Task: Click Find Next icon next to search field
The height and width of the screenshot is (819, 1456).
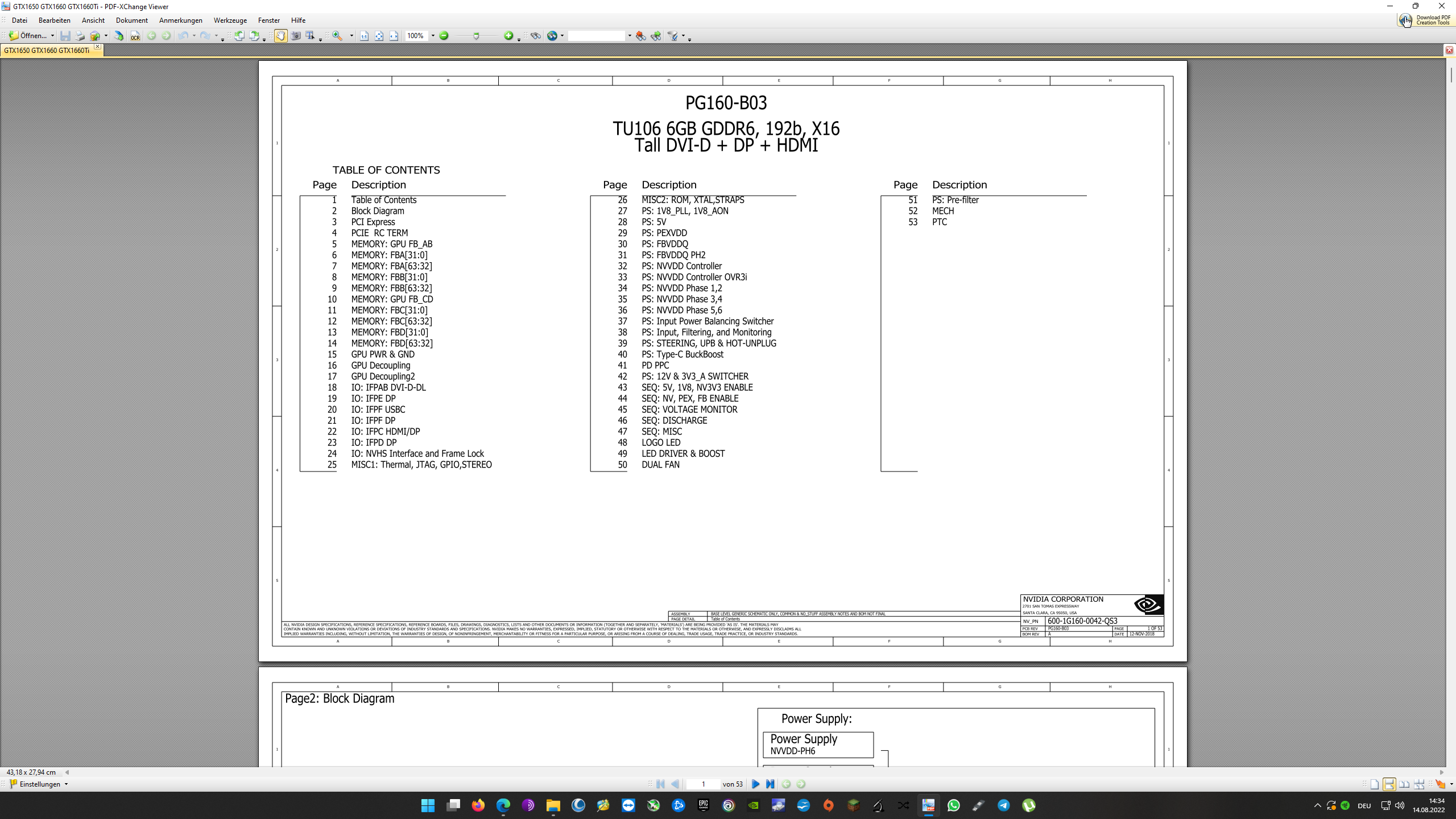Action: pos(656,36)
